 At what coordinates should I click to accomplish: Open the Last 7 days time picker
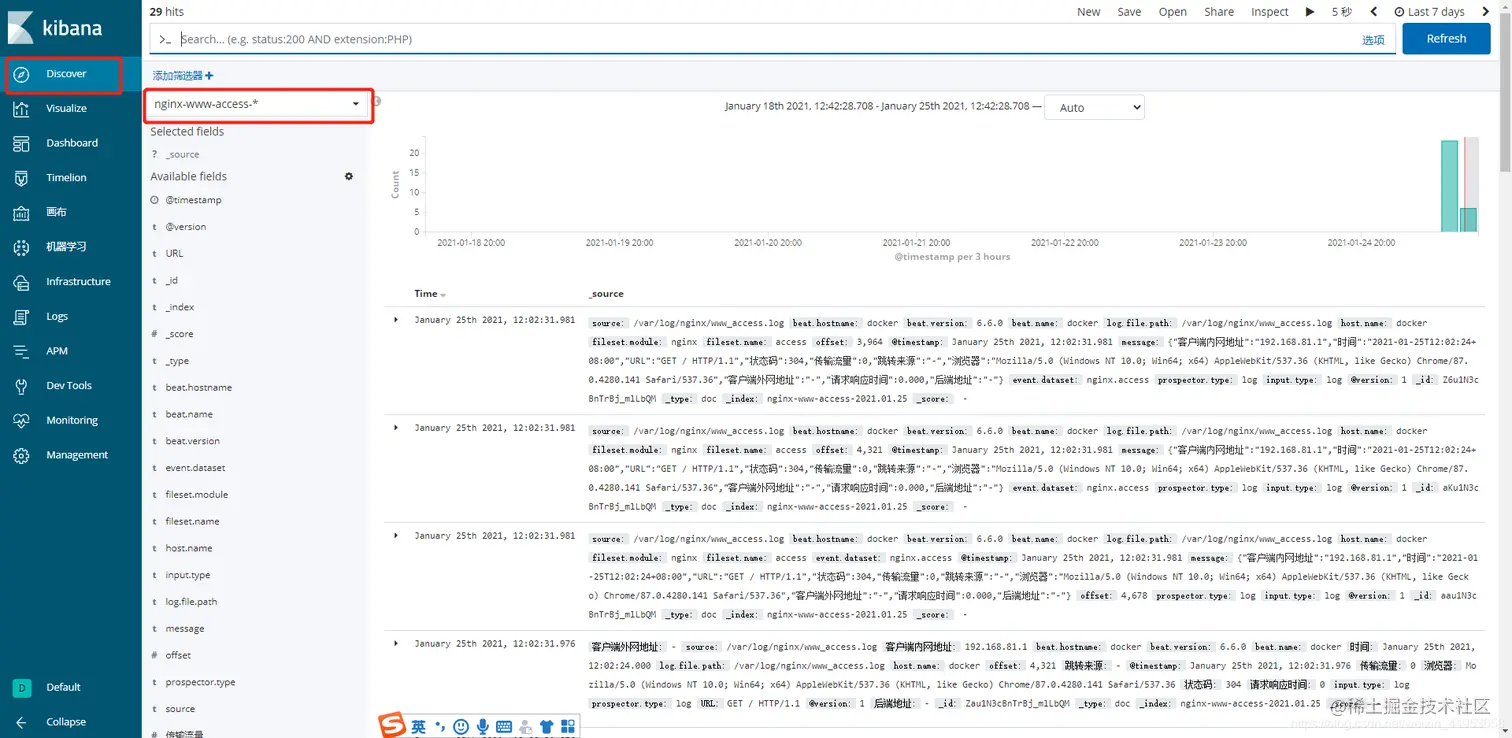pos(1429,12)
